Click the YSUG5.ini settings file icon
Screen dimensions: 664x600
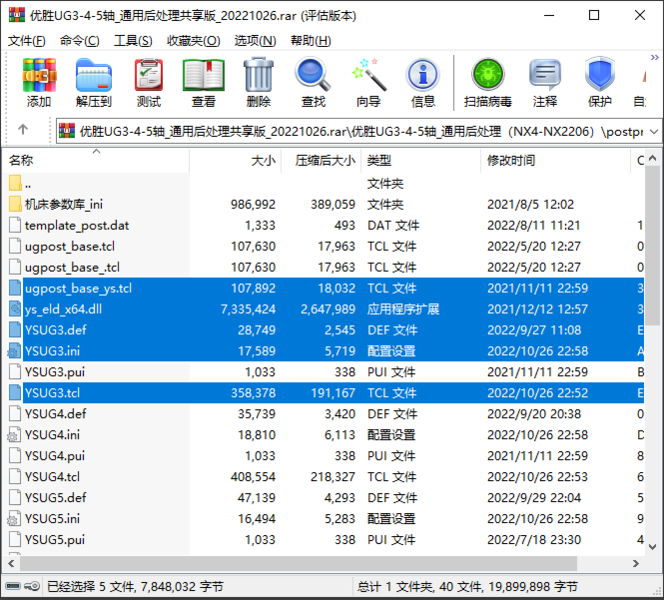[x=14, y=518]
